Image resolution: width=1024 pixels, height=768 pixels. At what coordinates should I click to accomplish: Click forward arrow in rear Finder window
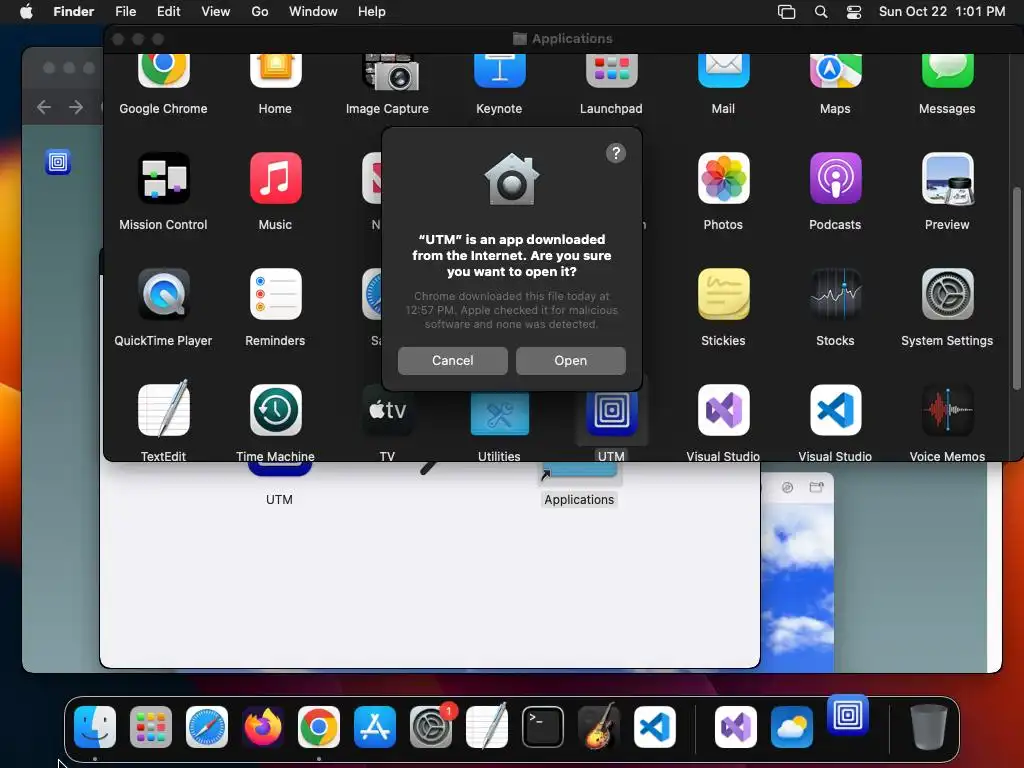pos(76,107)
